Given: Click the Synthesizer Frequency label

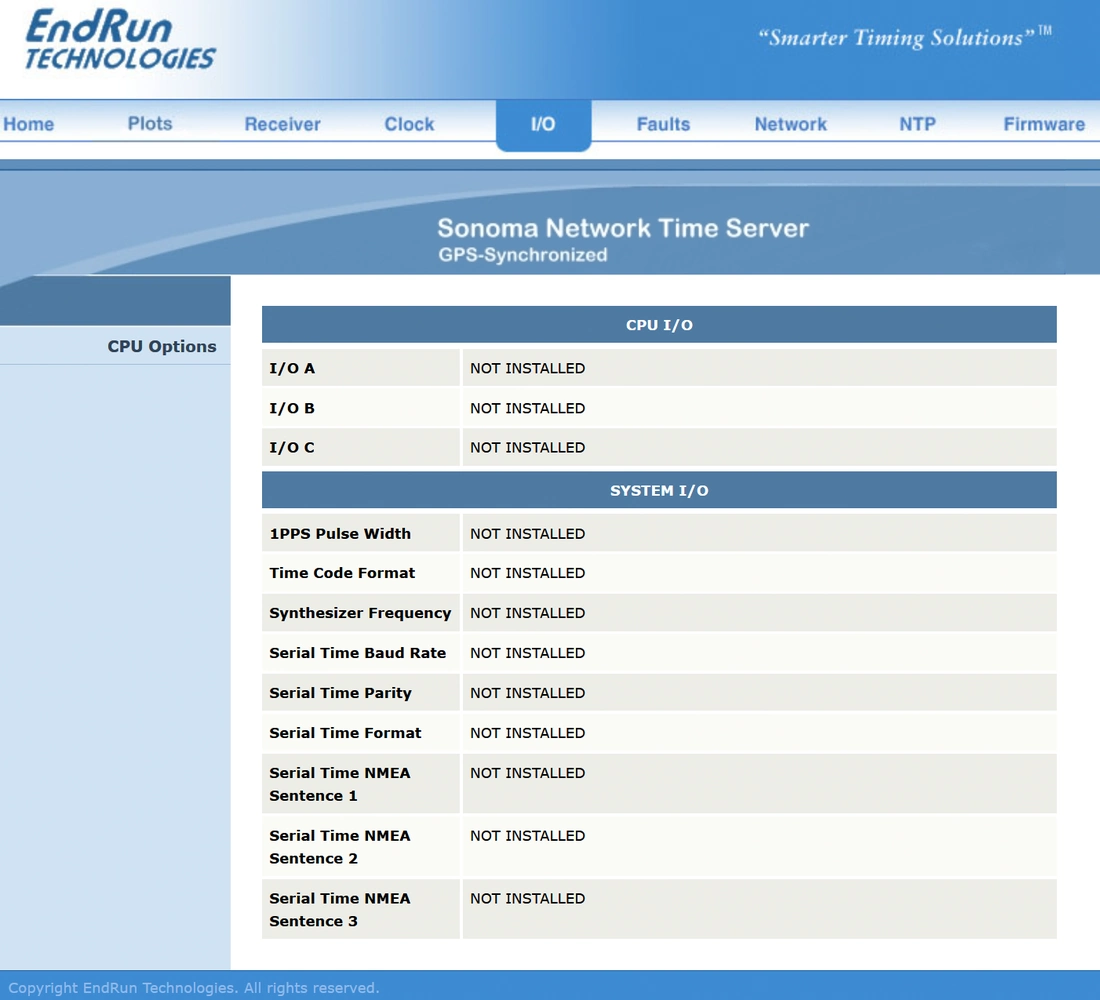Looking at the screenshot, I should pyautogui.click(x=361, y=613).
